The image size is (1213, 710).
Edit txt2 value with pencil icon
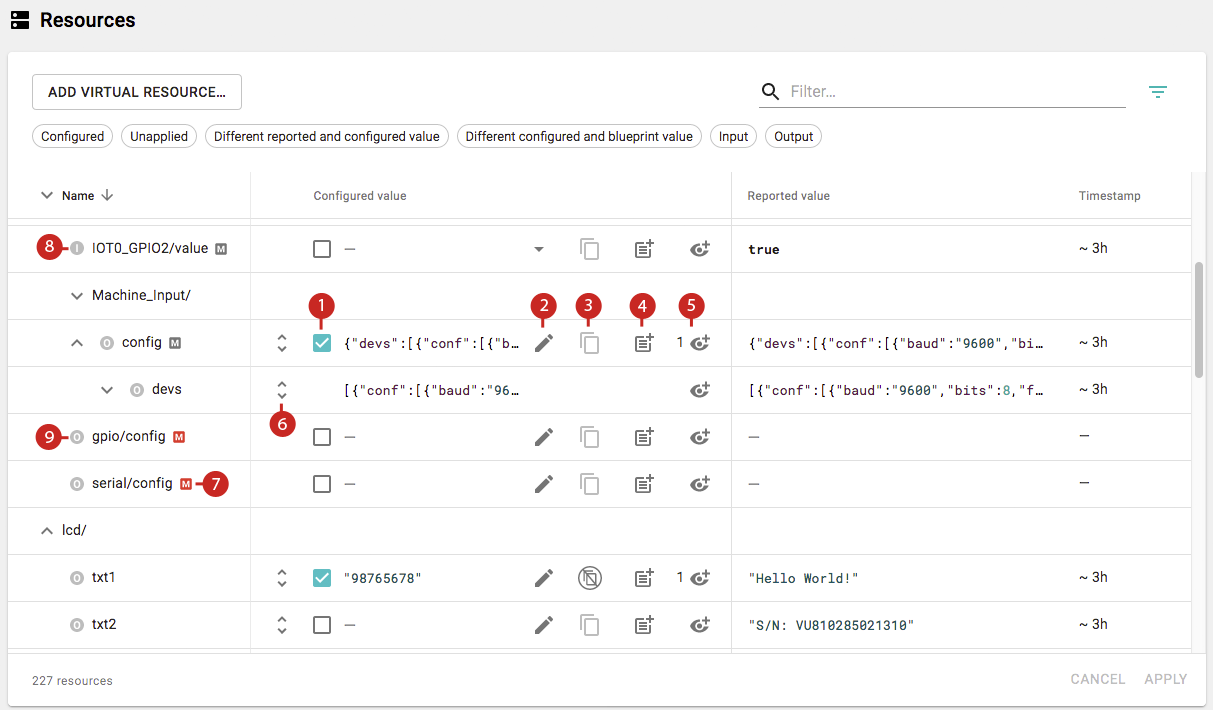[x=543, y=625]
